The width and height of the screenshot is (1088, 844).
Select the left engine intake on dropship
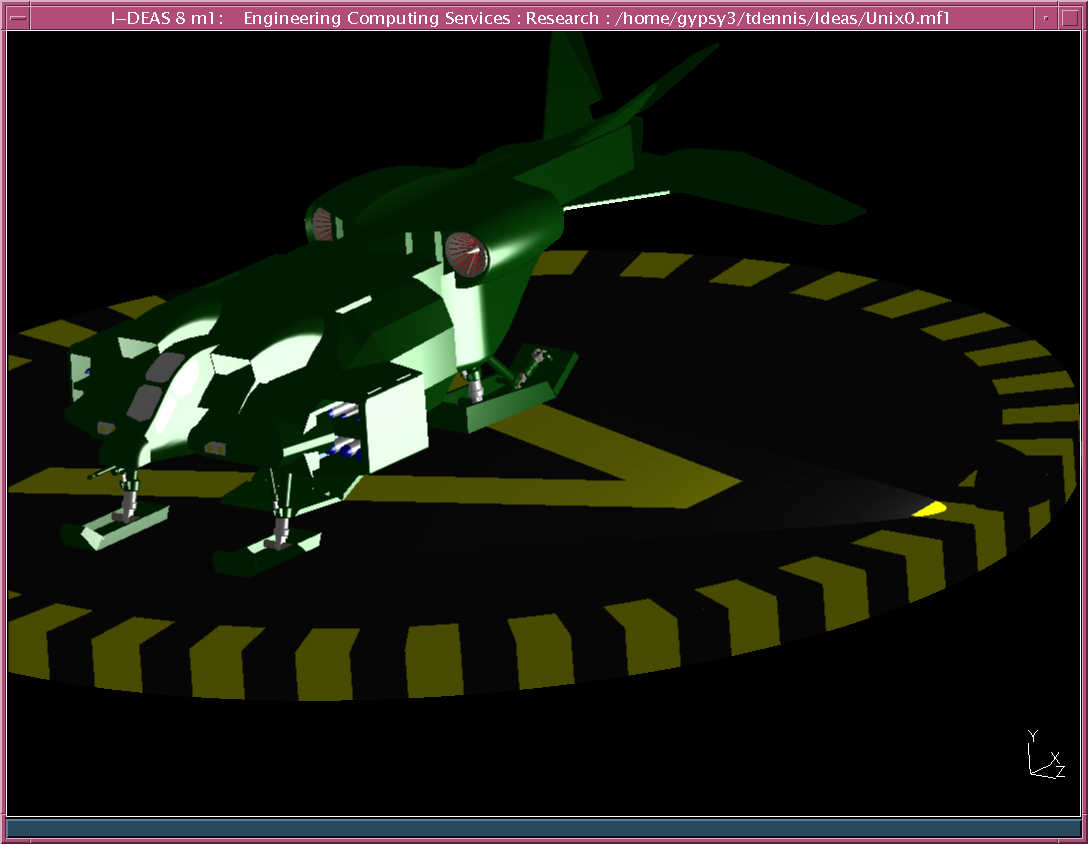322,225
